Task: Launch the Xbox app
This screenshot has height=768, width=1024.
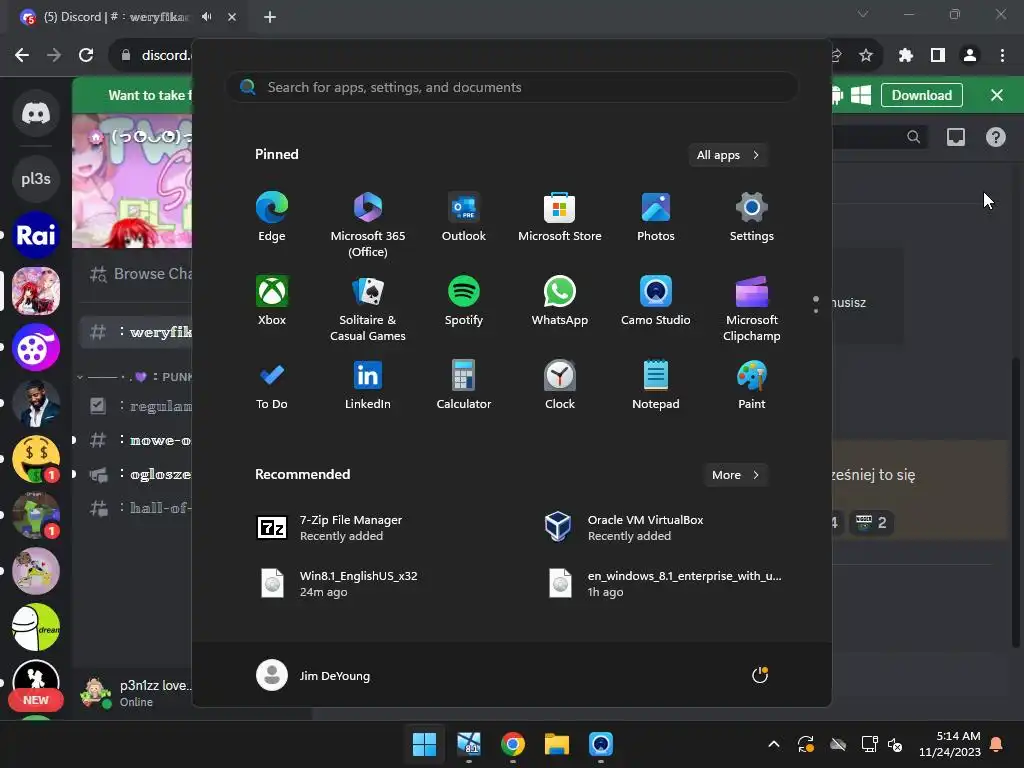Action: [272, 301]
